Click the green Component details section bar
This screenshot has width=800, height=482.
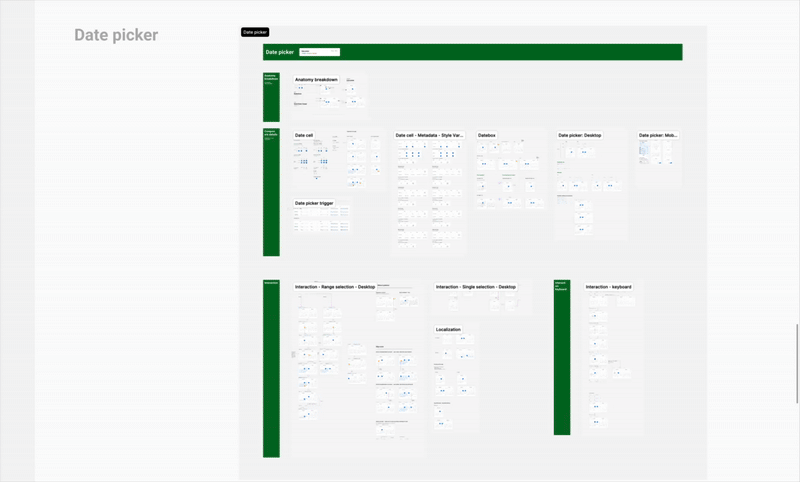pyautogui.click(x=271, y=192)
